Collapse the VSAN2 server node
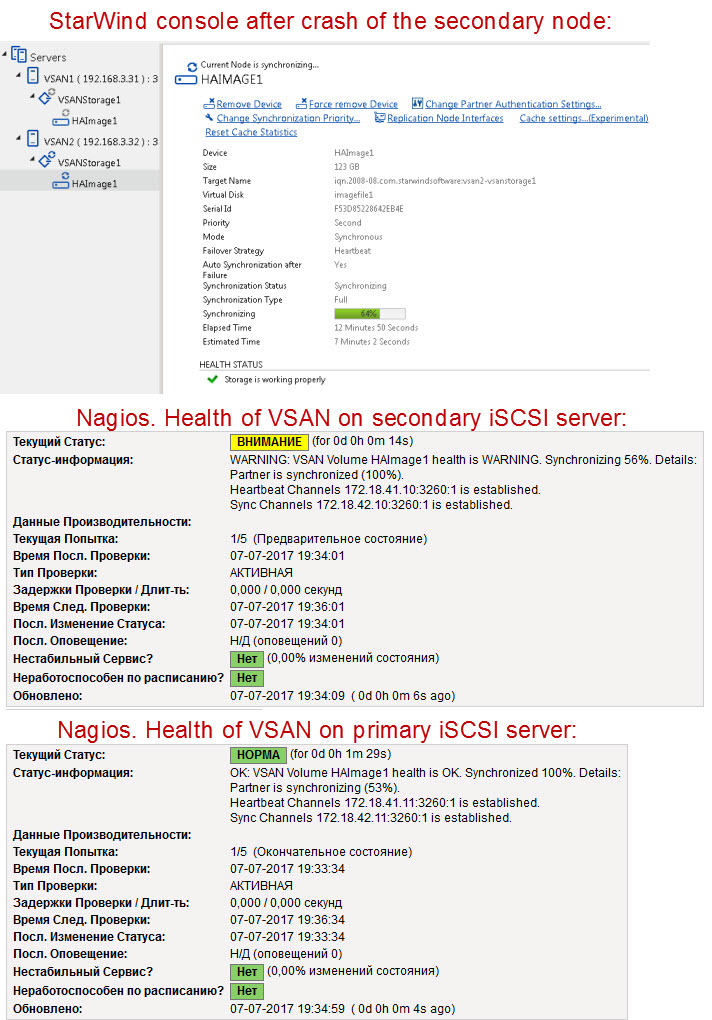Viewport: 712px width, 1020px height. [19, 139]
